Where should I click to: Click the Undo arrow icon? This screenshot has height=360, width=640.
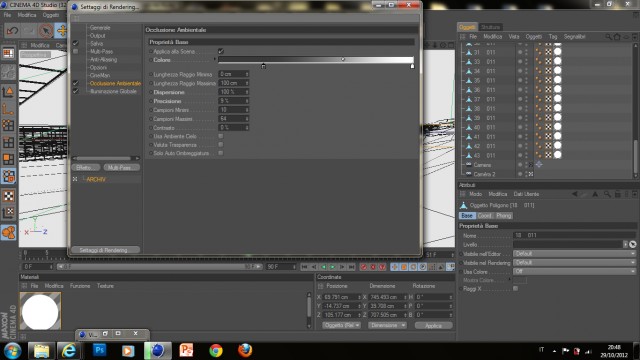click(12, 31)
